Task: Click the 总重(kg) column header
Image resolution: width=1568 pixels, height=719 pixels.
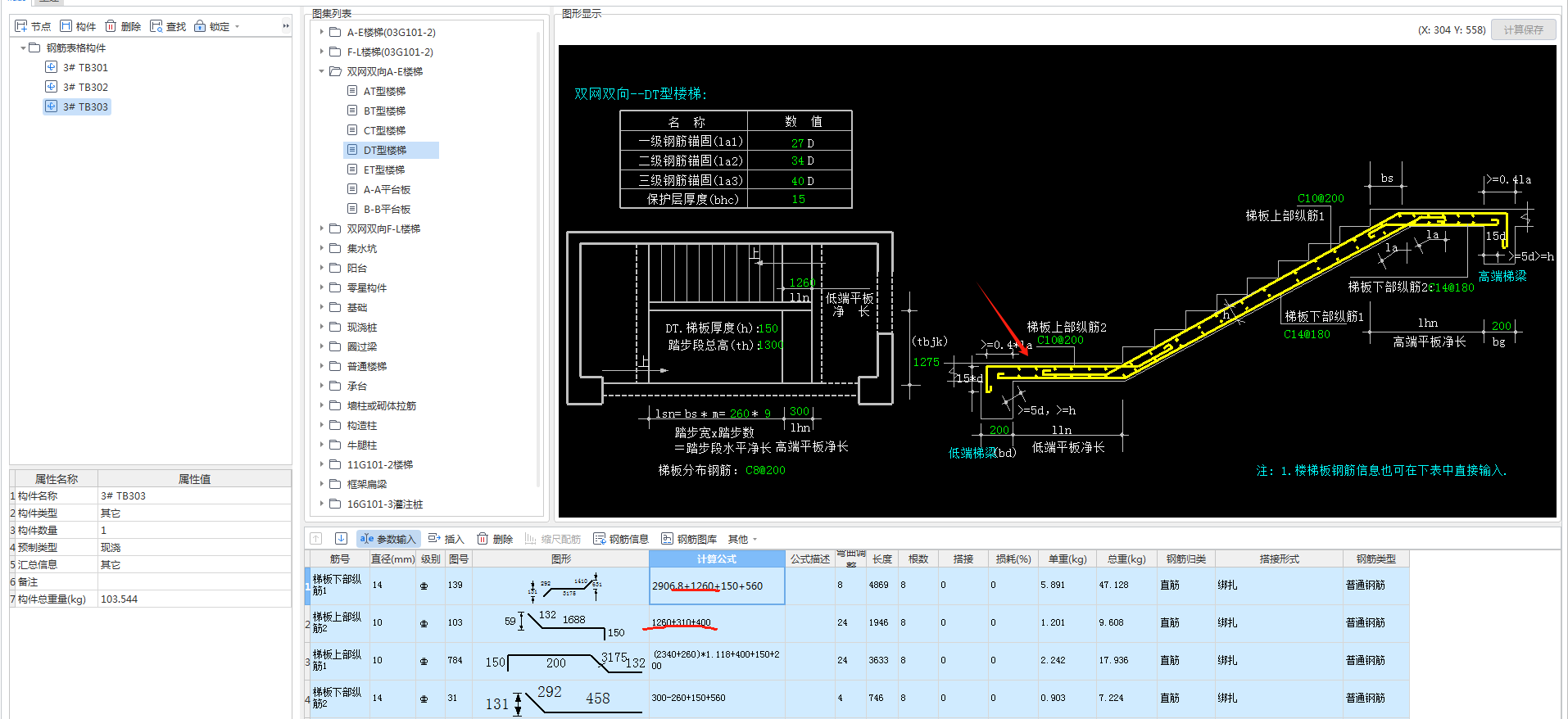Action: click(x=1126, y=558)
